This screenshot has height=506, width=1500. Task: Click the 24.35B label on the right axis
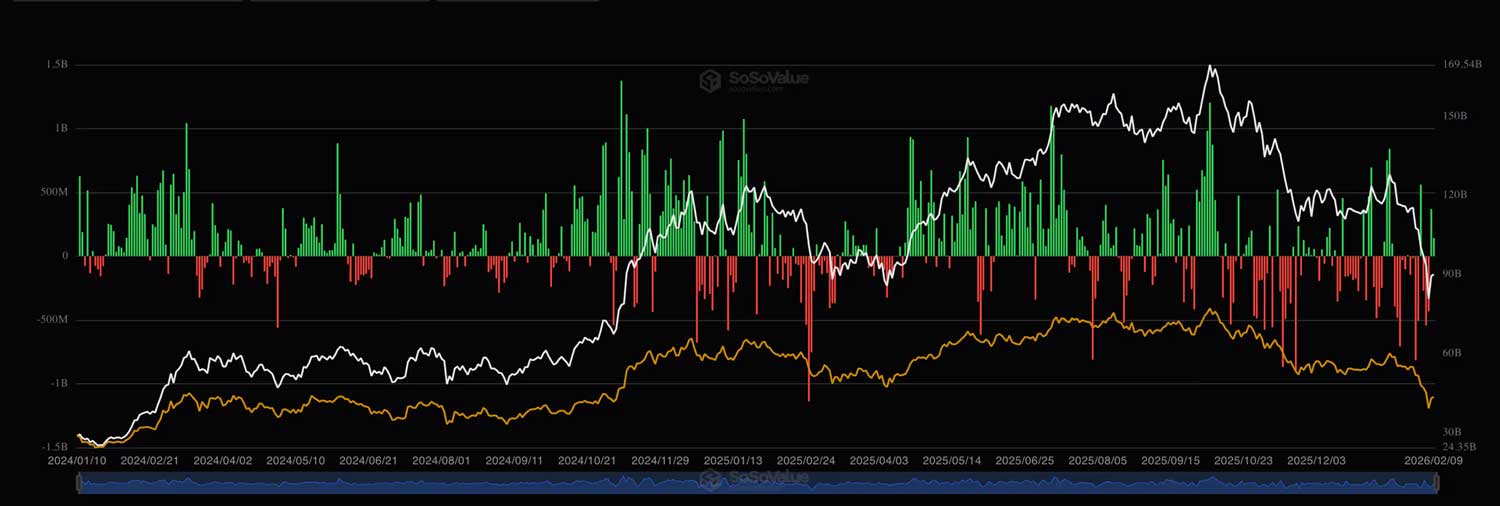click(1460, 446)
